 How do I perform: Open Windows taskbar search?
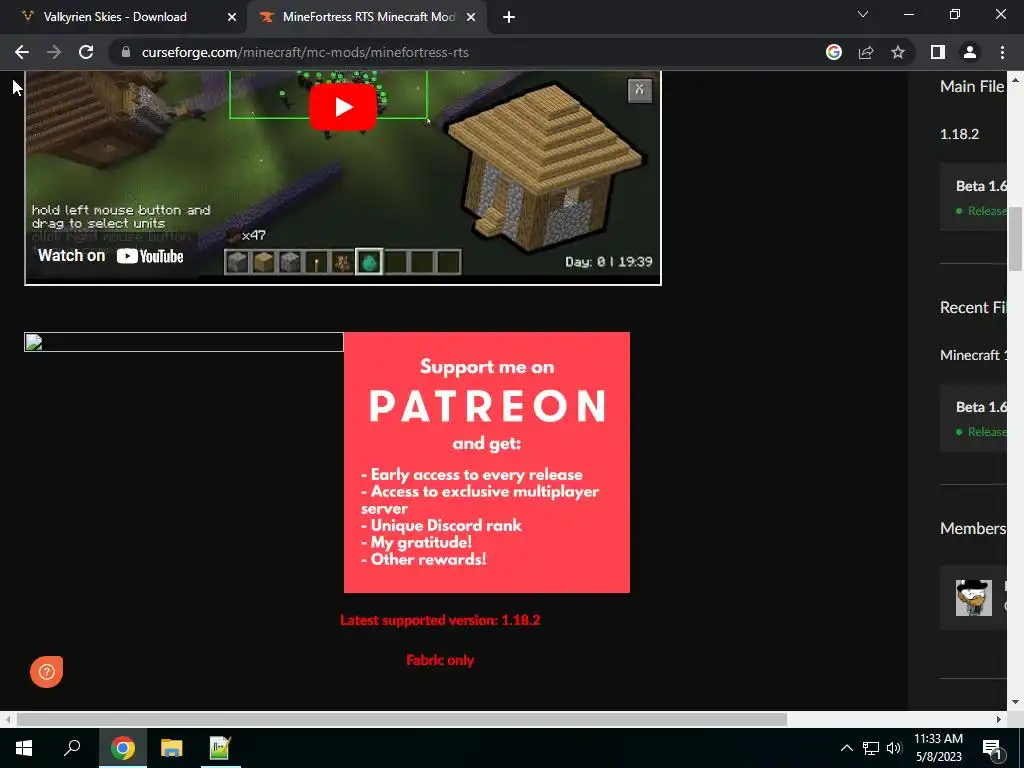[x=72, y=748]
